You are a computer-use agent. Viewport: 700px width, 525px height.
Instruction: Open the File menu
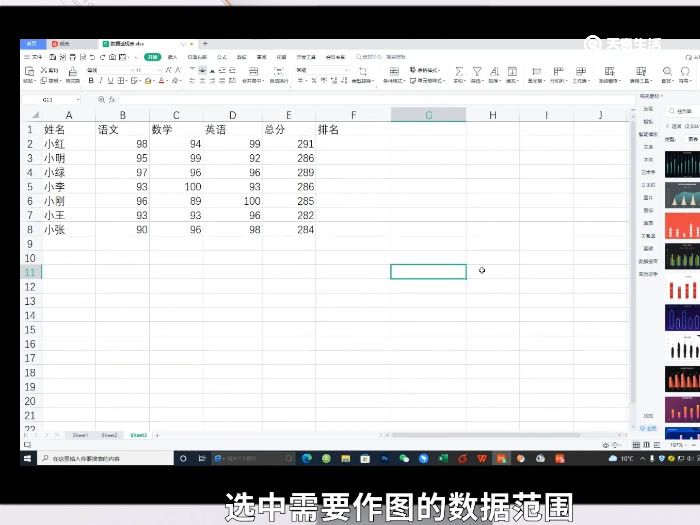point(33,57)
